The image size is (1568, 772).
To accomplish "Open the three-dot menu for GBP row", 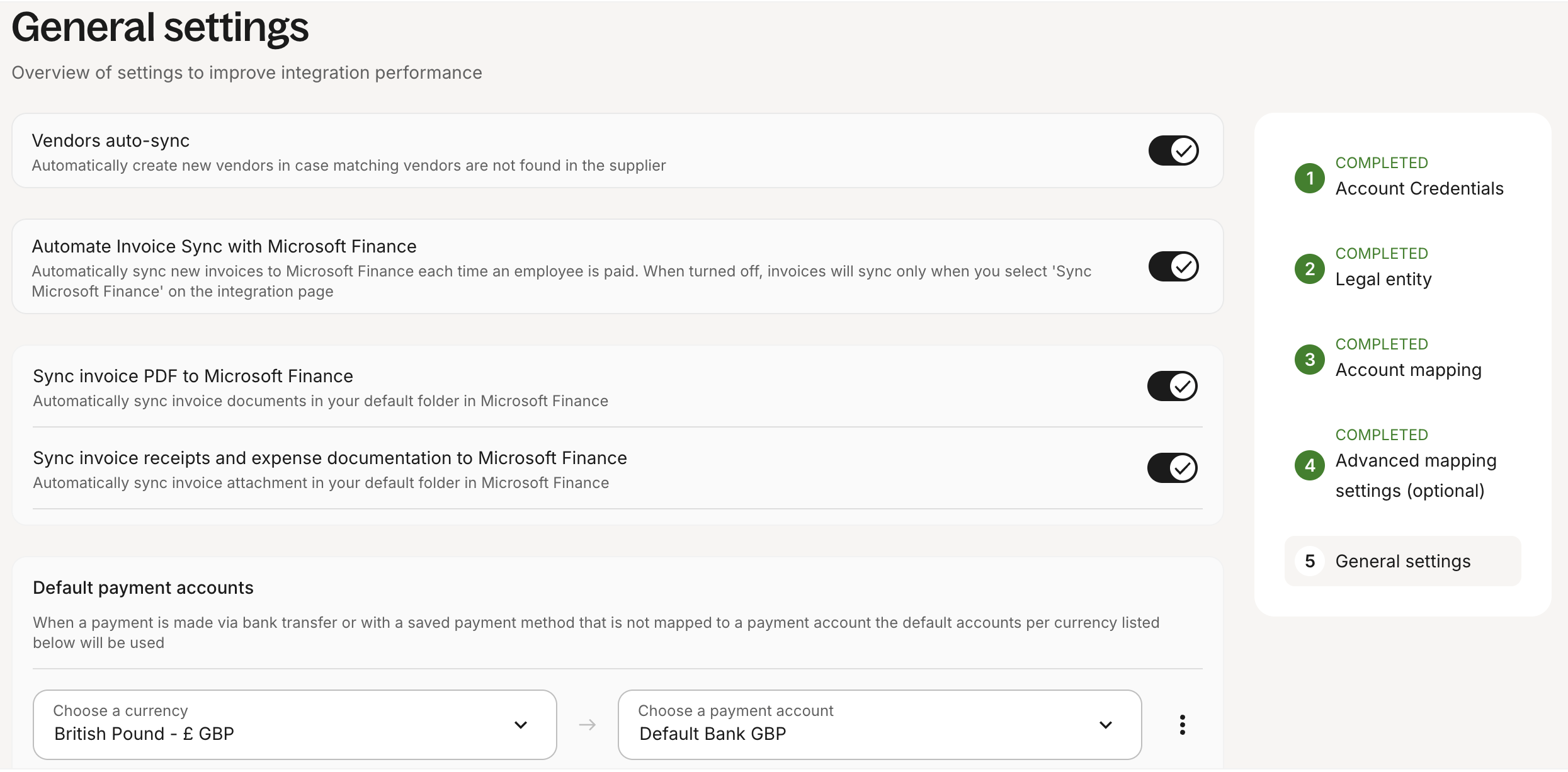I will (1183, 725).
